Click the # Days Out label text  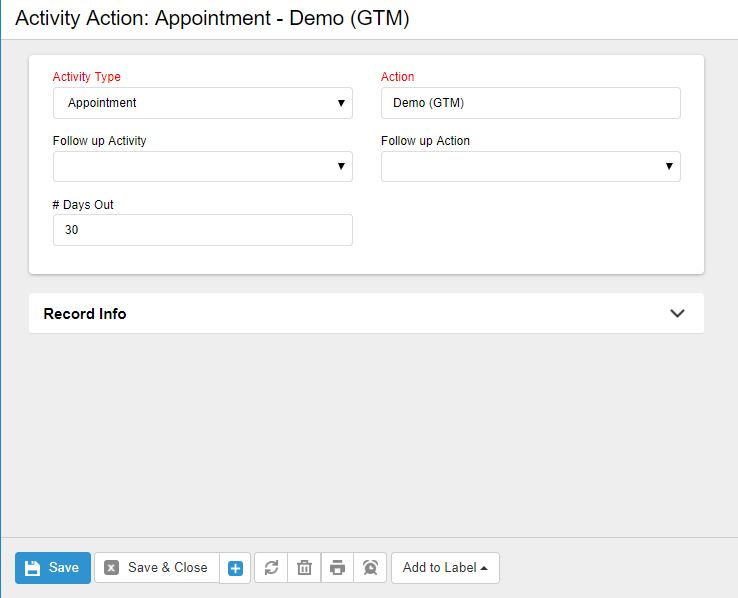click(x=84, y=205)
